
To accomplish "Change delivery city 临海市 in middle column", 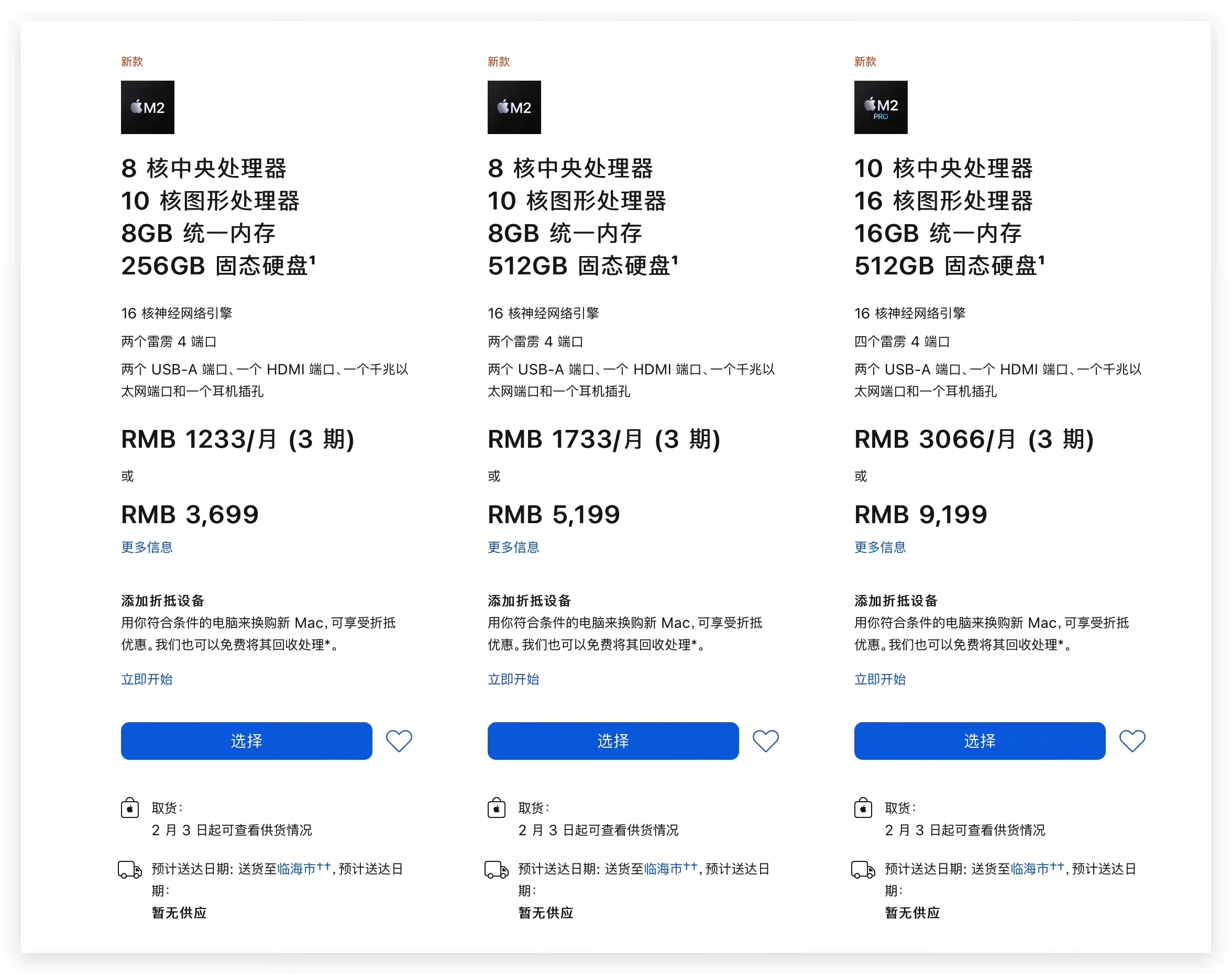I will click(x=663, y=869).
